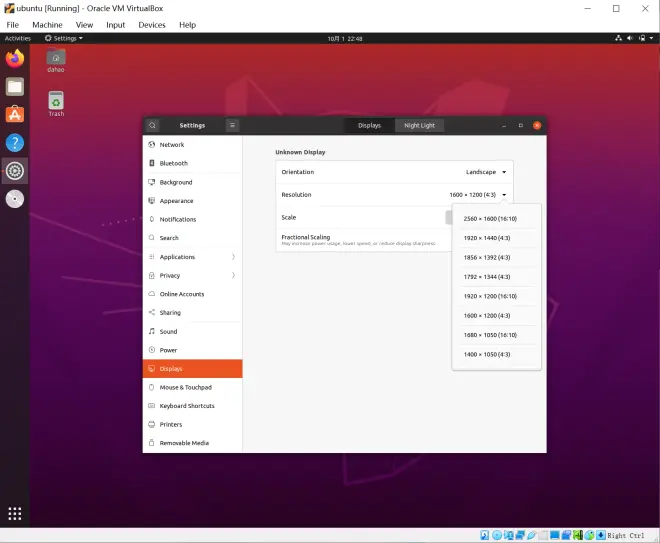Open VirtualBox Devices menu

pos(152,25)
